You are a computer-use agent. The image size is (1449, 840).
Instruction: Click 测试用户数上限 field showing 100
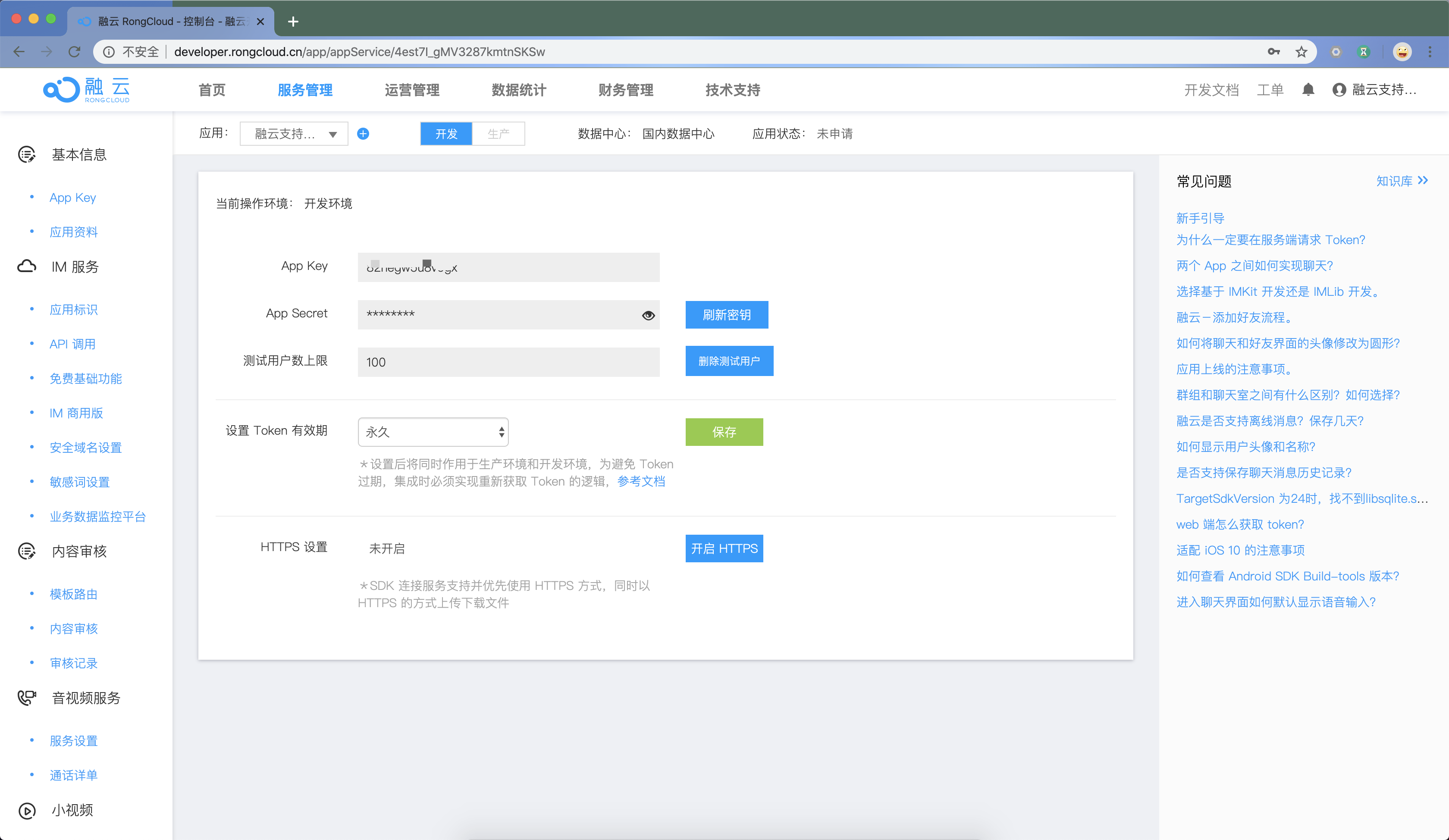click(x=508, y=362)
